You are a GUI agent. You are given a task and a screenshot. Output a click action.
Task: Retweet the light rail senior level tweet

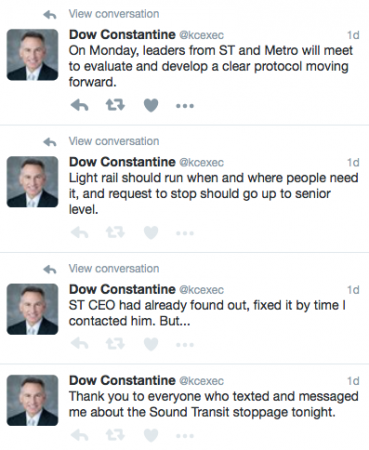pos(115,233)
